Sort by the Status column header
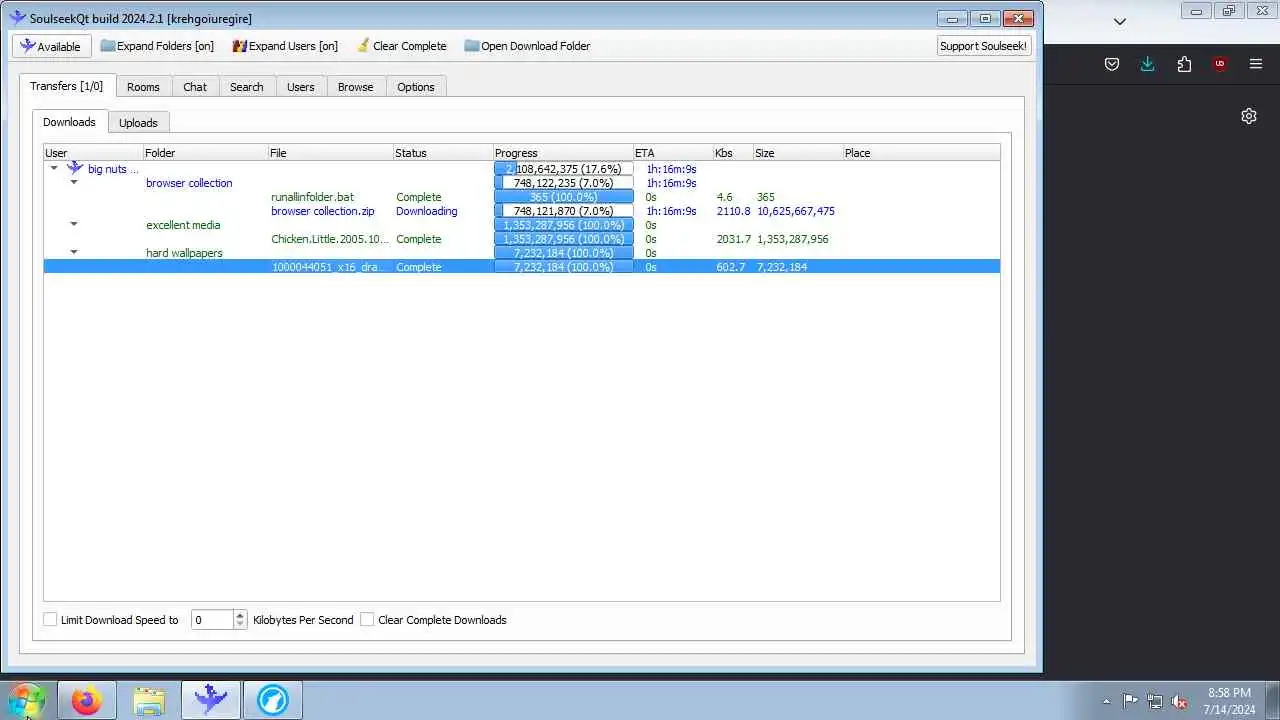Image resolution: width=1280 pixels, height=720 pixels. click(443, 153)
